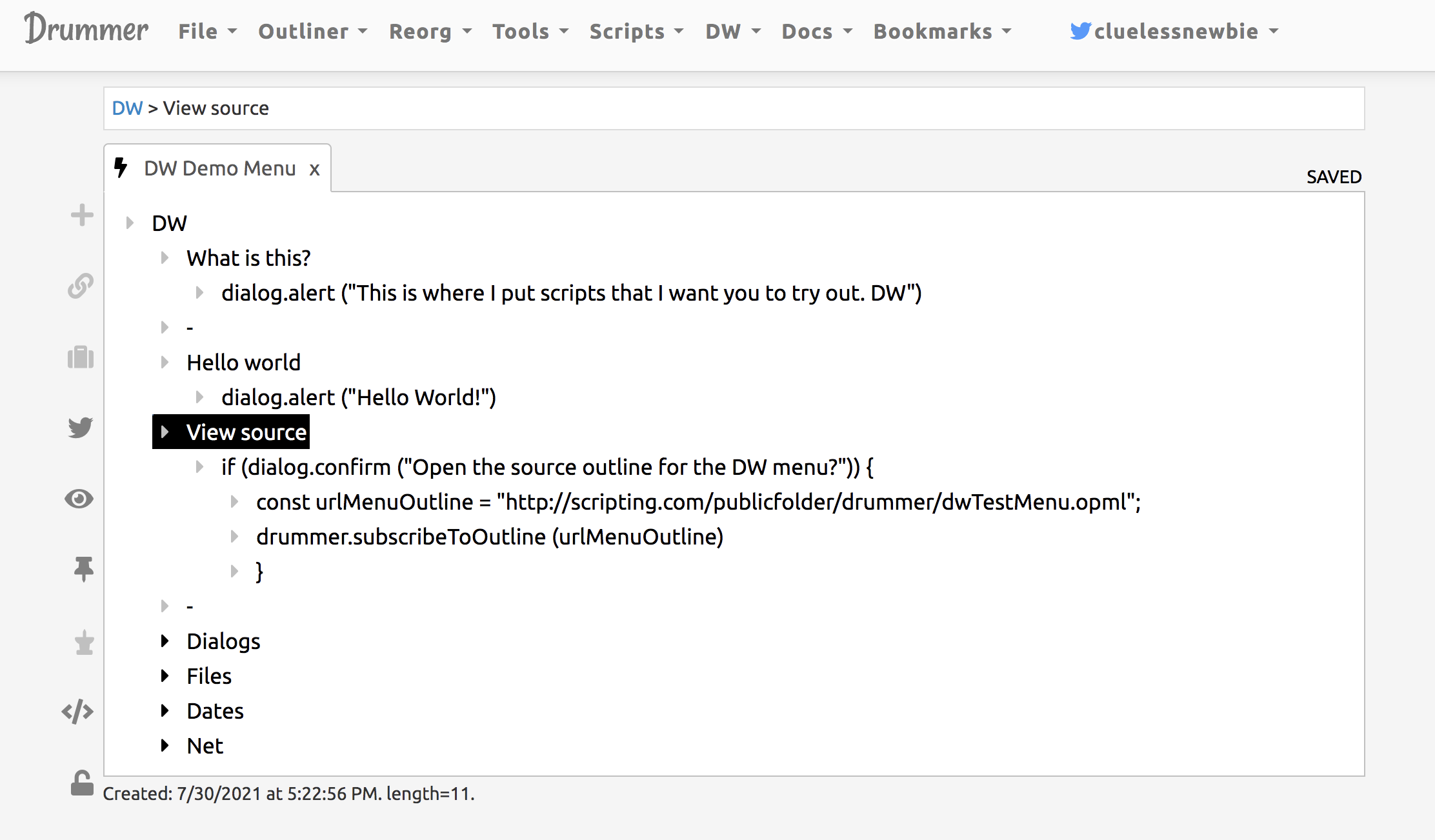Close the DW Demo Menu tab with x
This screenshot has width=1435, height=840.
[x=314, y=168]
